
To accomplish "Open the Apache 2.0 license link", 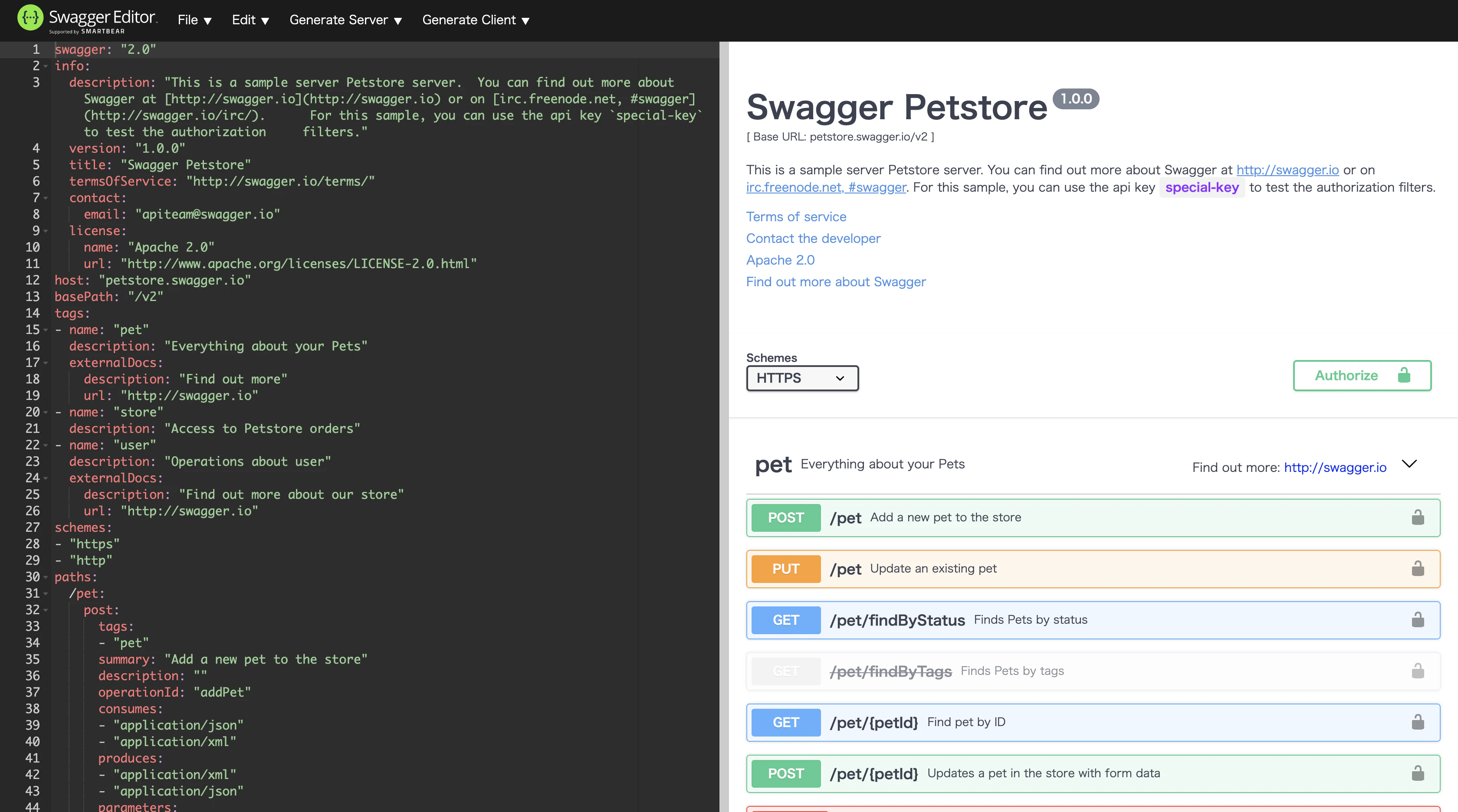I will (x=780, y=260).
